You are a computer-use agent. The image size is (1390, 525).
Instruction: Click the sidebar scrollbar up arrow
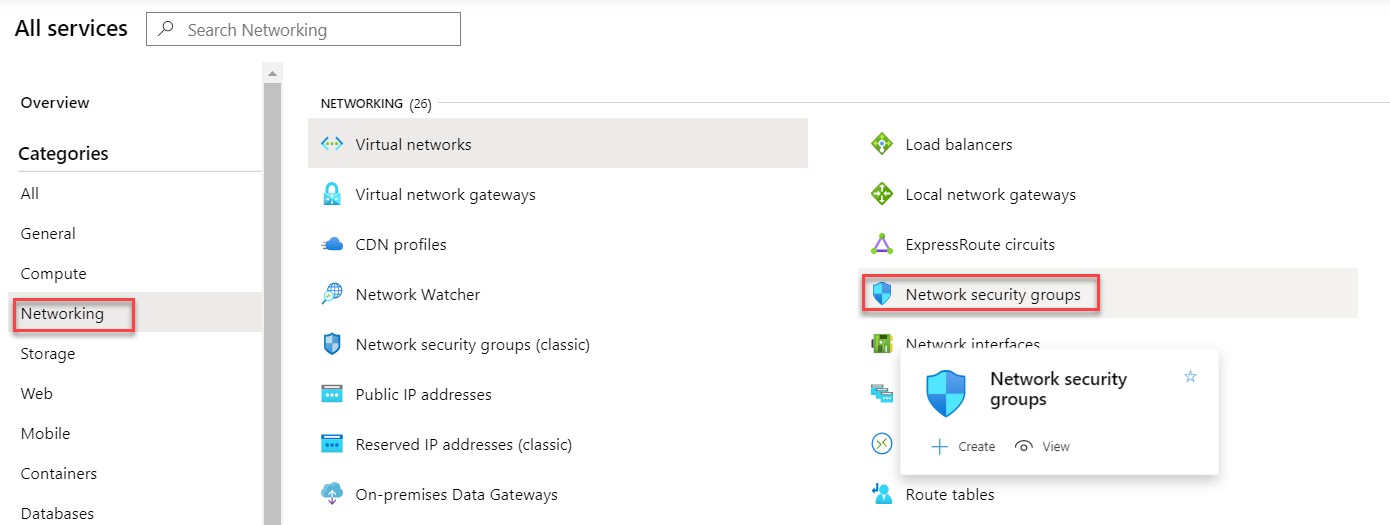272,73
